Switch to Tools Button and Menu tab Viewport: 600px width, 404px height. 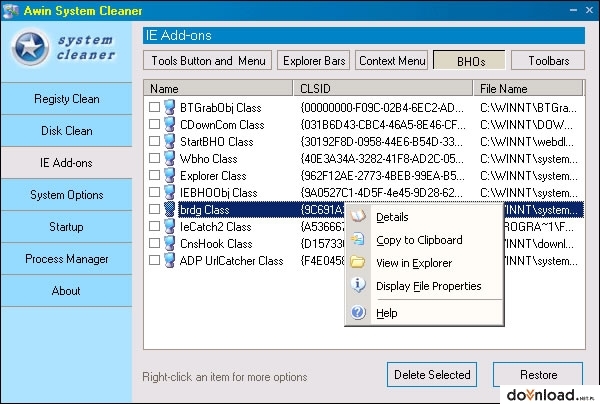tap(208, 60)
